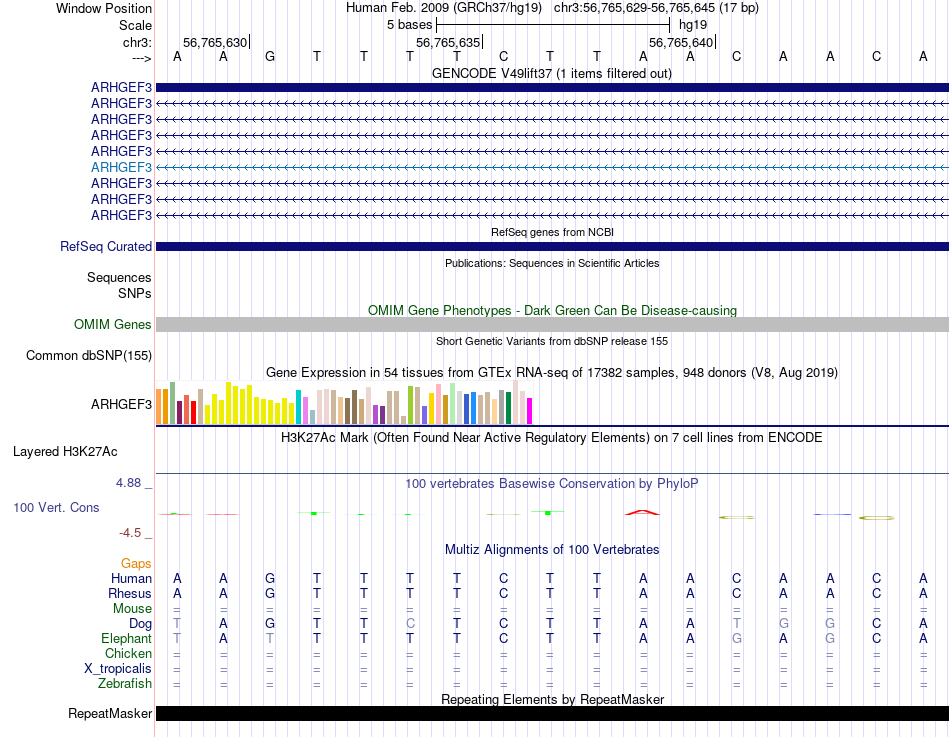Image resolution: width=950 pixels, height=737 pixels.
Task: Click position marker 56,765,630
Action: coord(215,42)
